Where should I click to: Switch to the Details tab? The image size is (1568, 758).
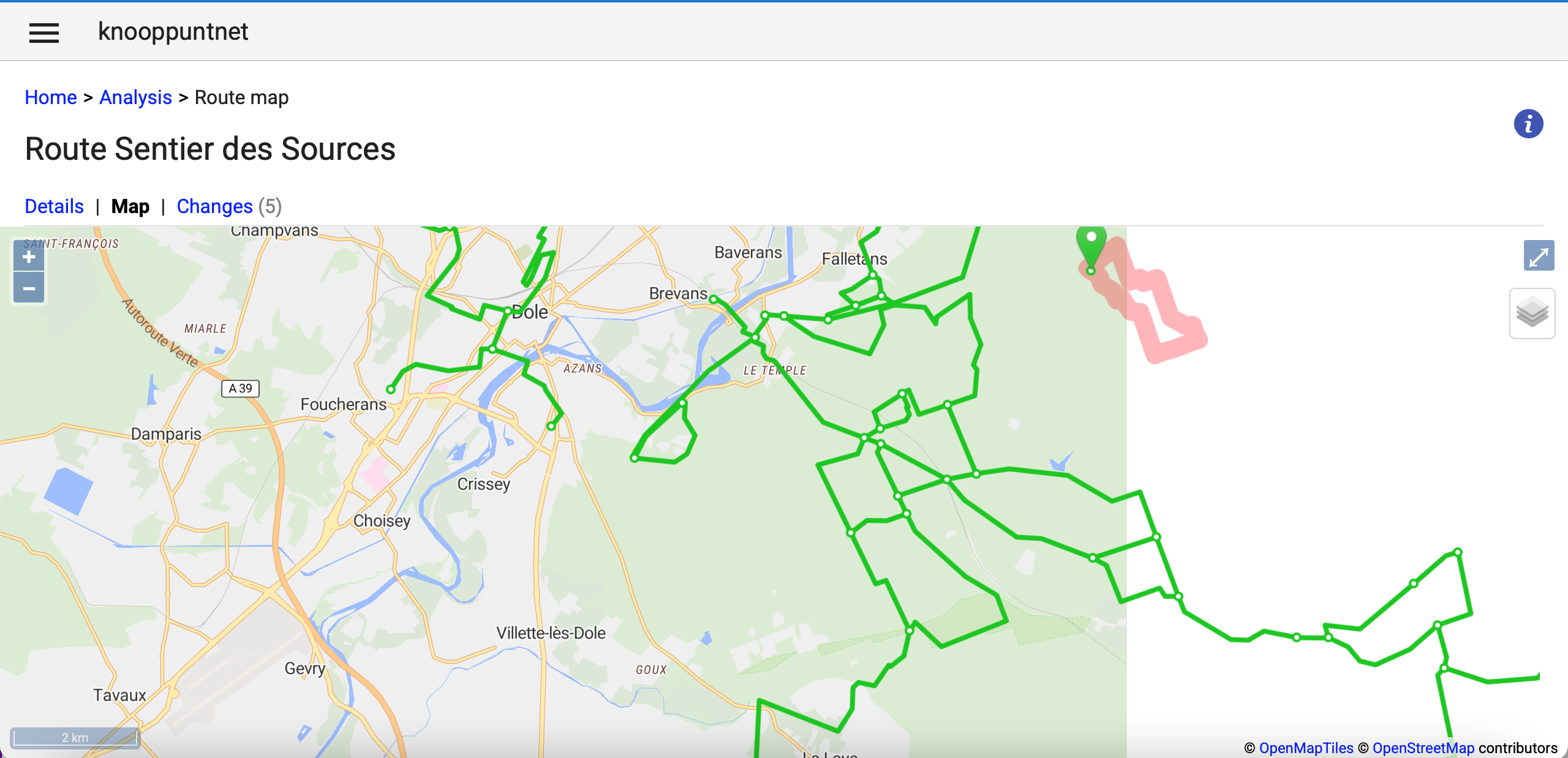[x=54, y=206]
